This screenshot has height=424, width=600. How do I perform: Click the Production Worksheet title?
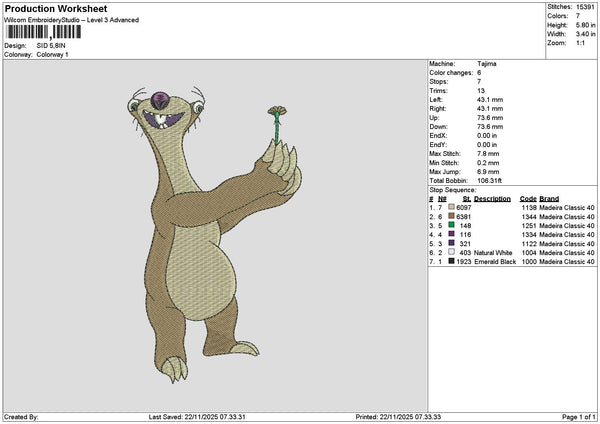(56, 8)
